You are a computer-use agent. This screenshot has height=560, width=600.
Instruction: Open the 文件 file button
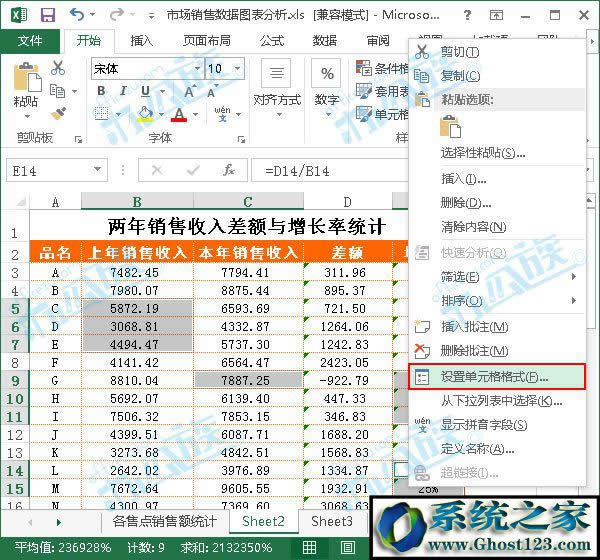tap(31, 41)
